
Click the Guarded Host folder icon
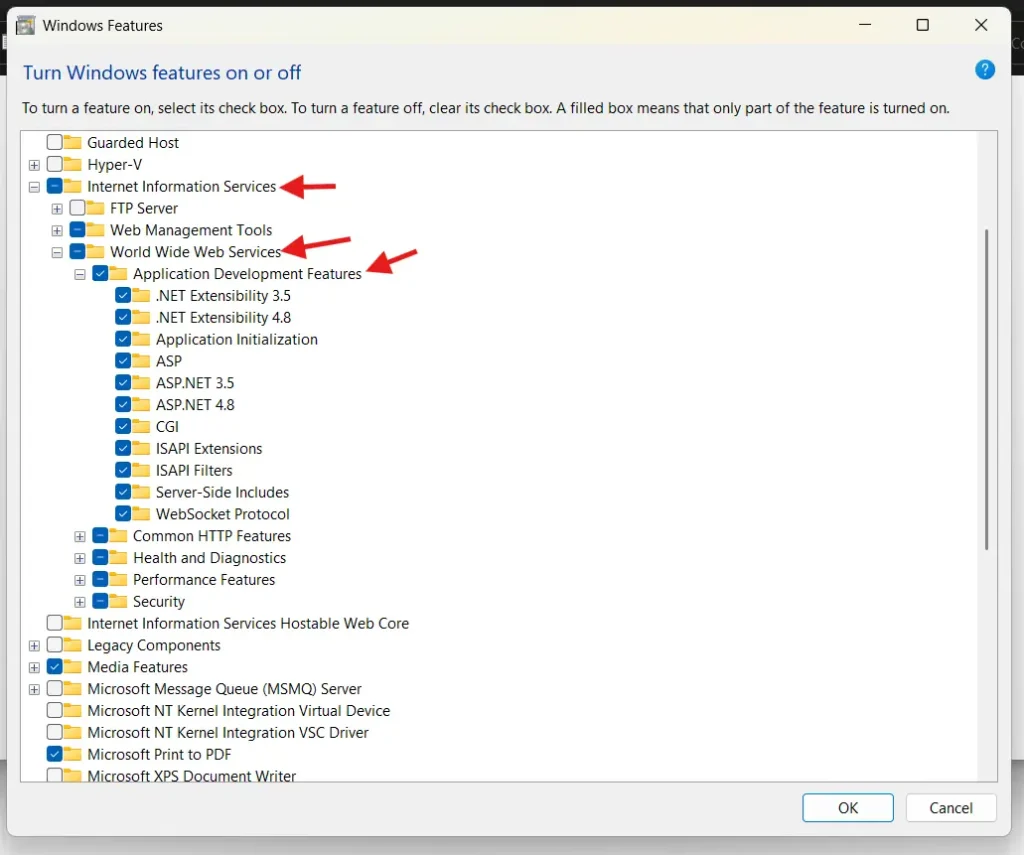pyautogui.click(x=72, y=142)
